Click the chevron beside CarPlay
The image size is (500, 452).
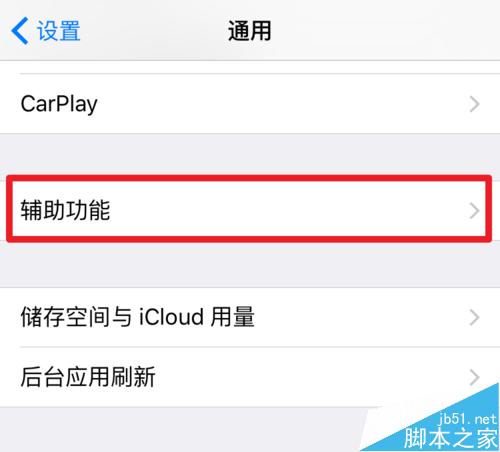coord(474,104)
